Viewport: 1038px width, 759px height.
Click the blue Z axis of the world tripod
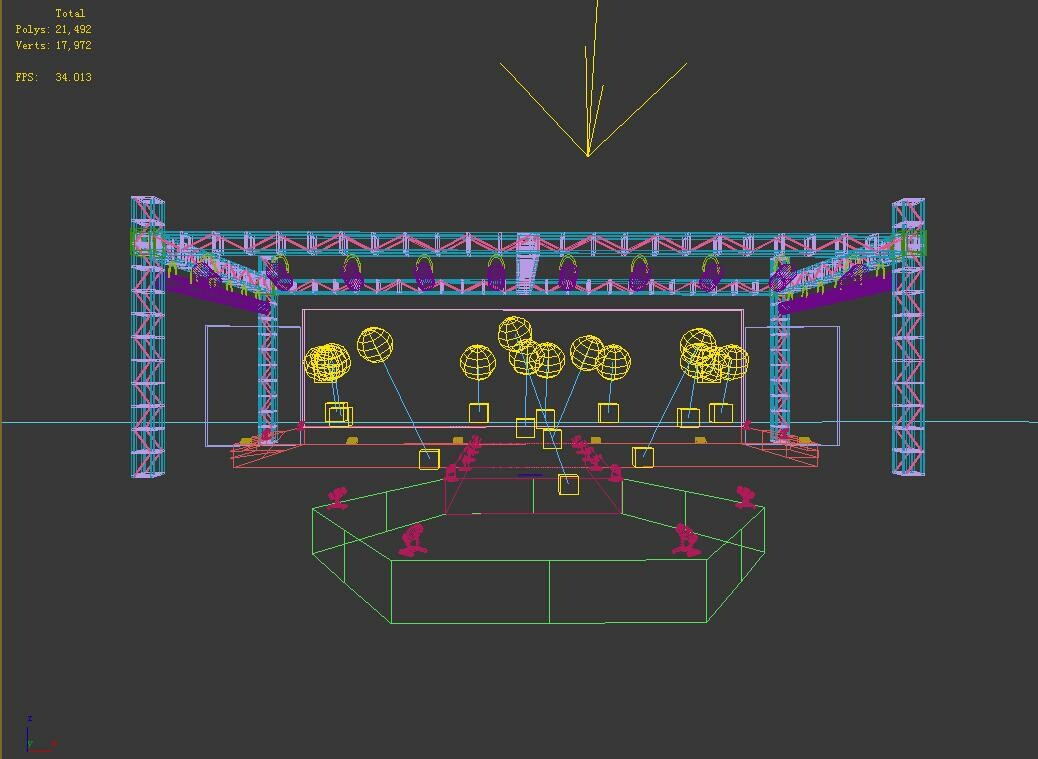click(27, 740)
